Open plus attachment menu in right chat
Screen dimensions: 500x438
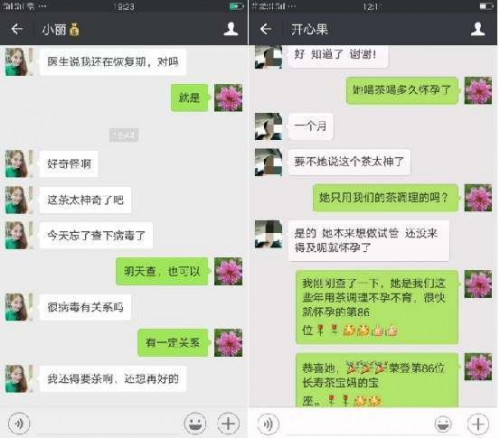pos(478,424)
